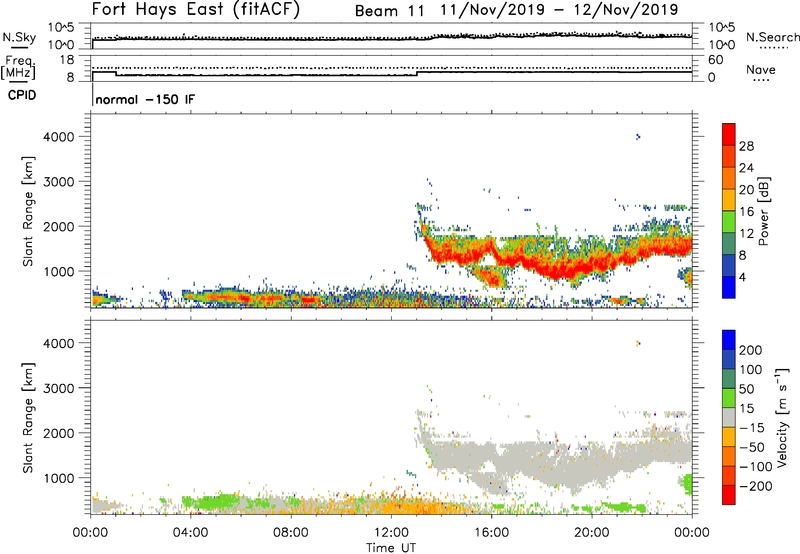Click the '04:00' time tick label
The image size is (800, 554).
(190, 532)
